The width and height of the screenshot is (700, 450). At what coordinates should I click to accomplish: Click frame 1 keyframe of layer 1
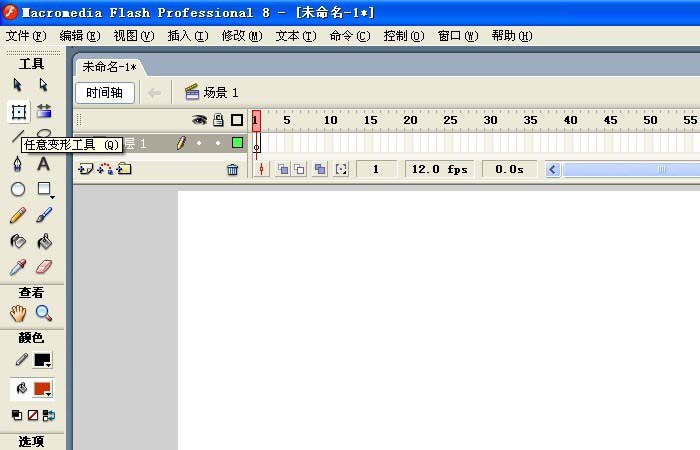[256, 143]
